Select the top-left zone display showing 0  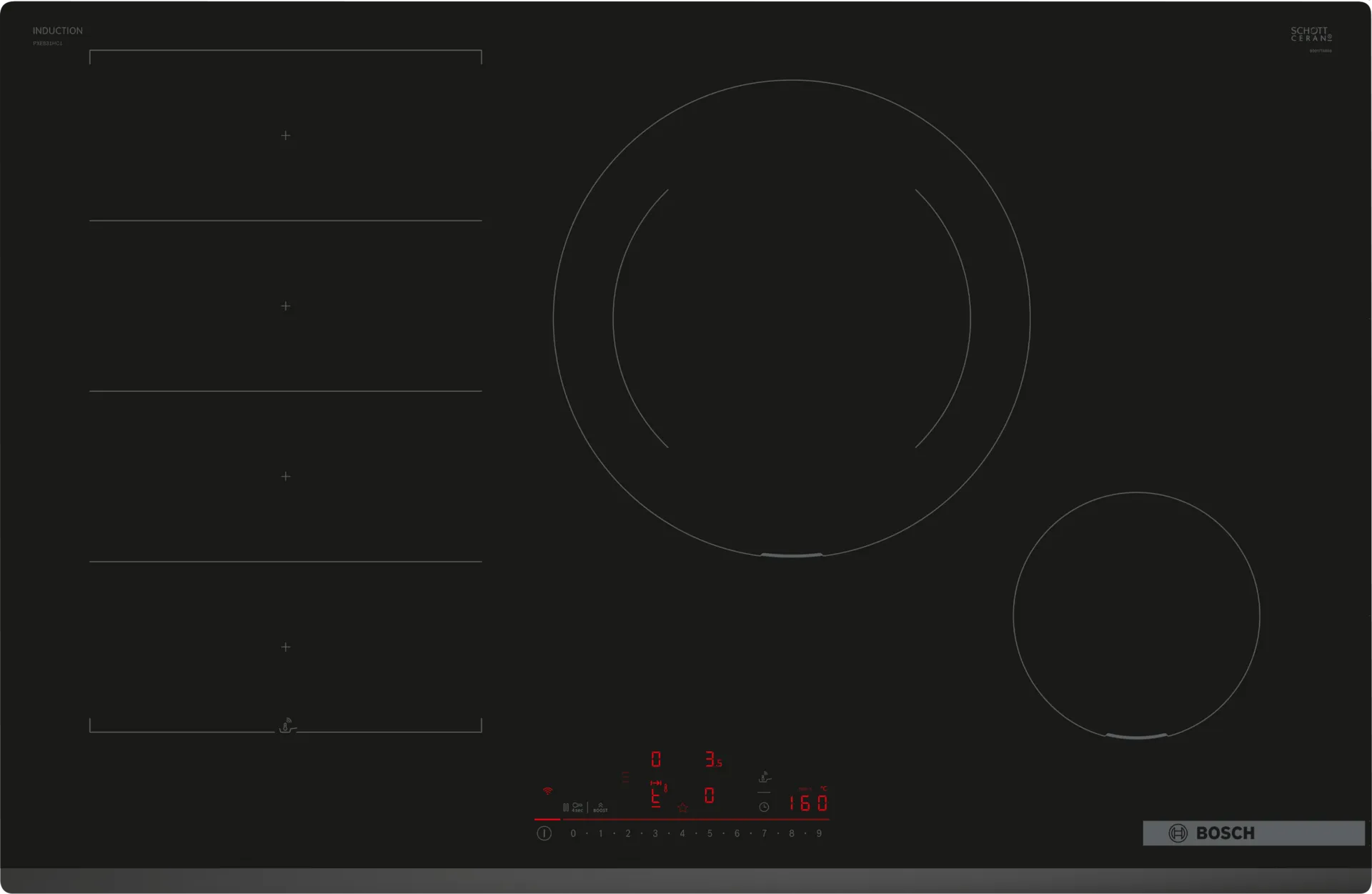point(656,759)
